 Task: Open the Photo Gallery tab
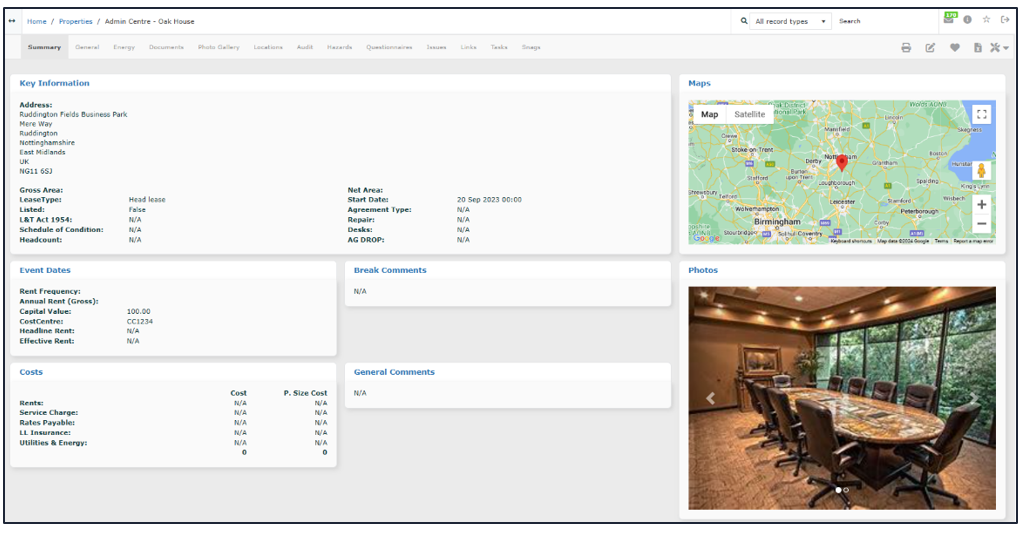point(218,47)
